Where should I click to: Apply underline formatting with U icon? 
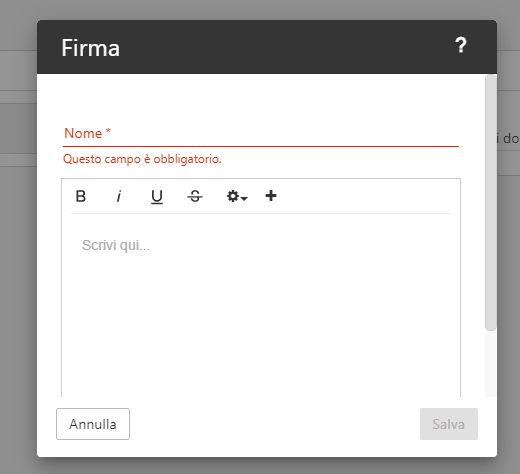click(157, 196)
